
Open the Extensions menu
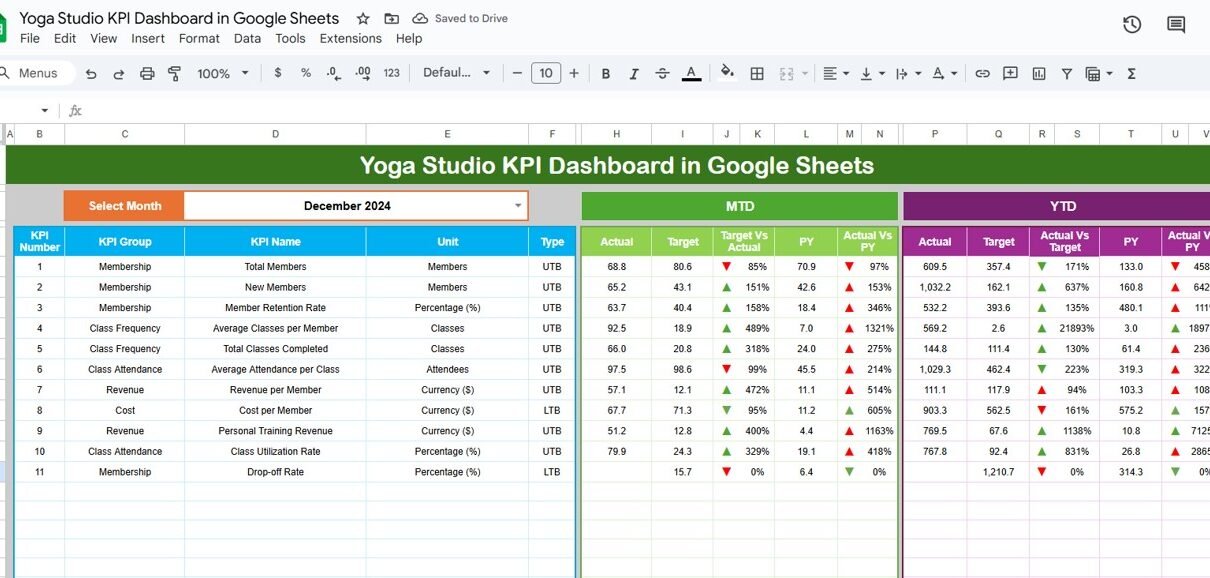(x=350, y=38)
